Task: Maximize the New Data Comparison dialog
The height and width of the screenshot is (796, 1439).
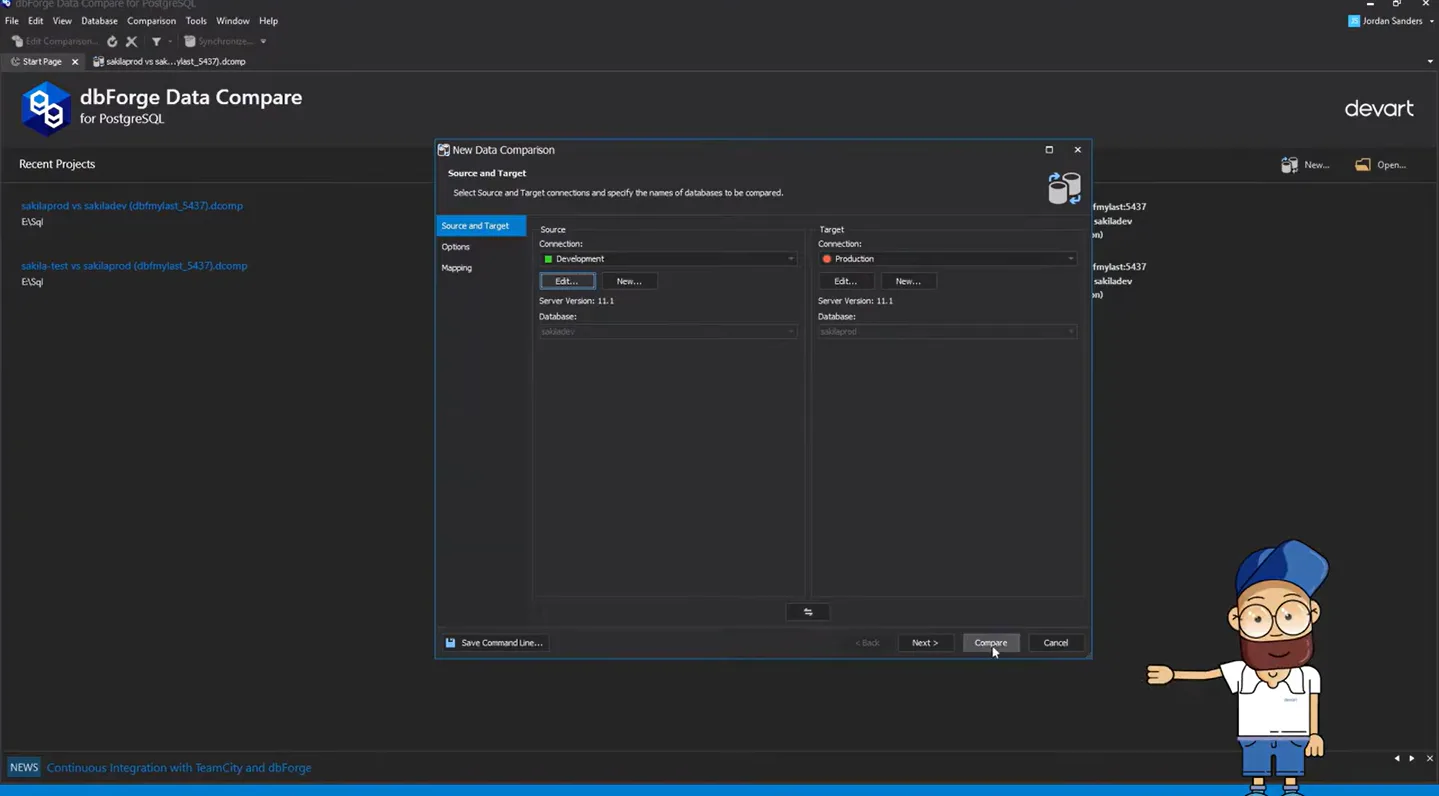Action: click(1049, 150)
